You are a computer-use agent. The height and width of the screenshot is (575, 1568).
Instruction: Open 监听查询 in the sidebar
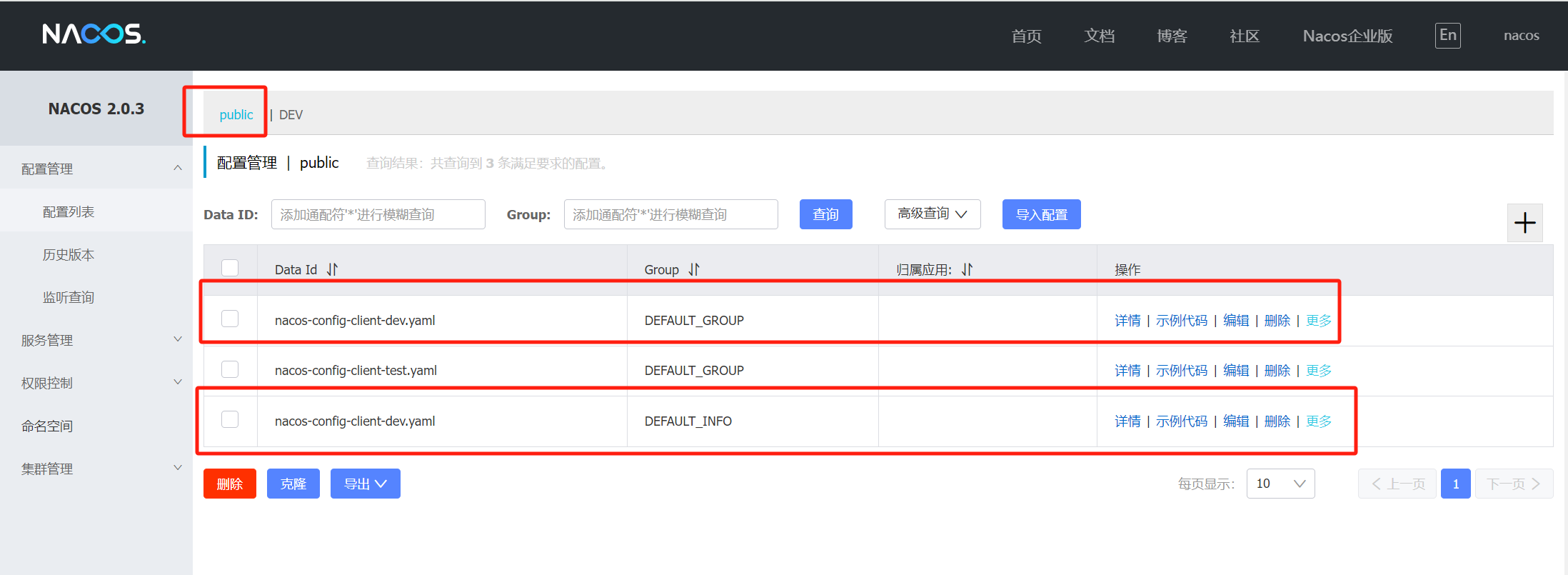(69, 297)
